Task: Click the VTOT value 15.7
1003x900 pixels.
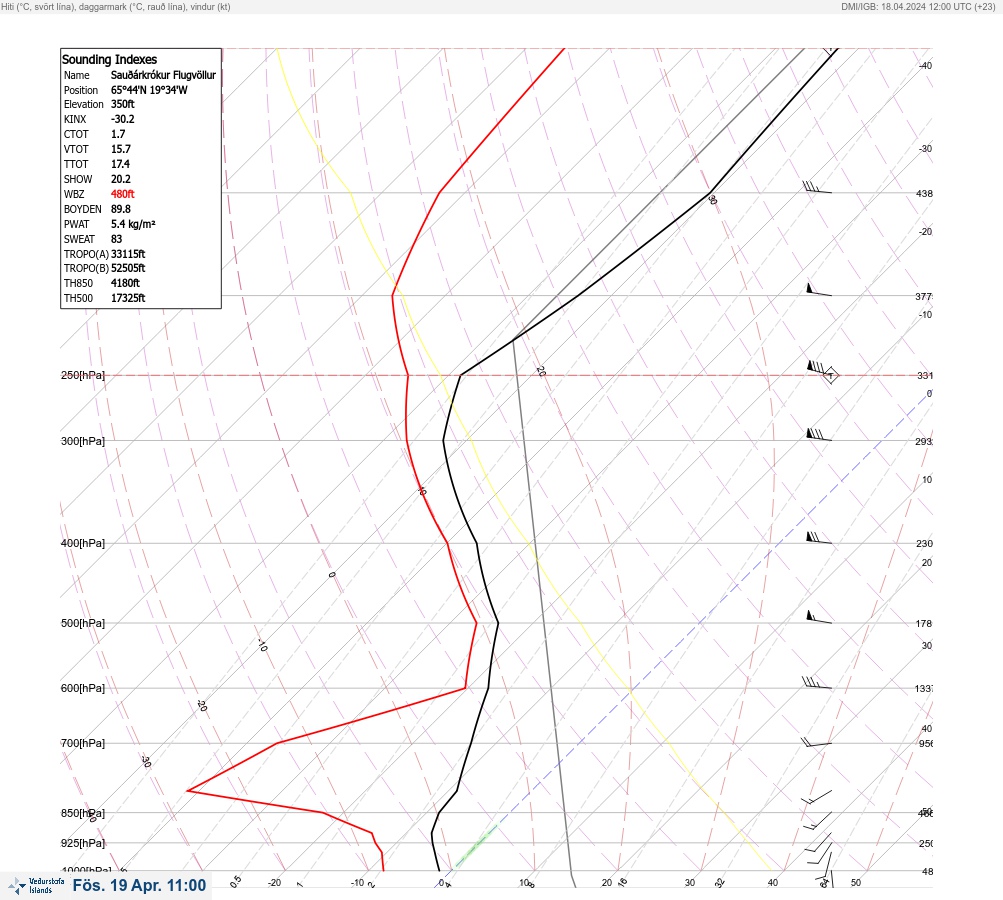Action: 120,149
